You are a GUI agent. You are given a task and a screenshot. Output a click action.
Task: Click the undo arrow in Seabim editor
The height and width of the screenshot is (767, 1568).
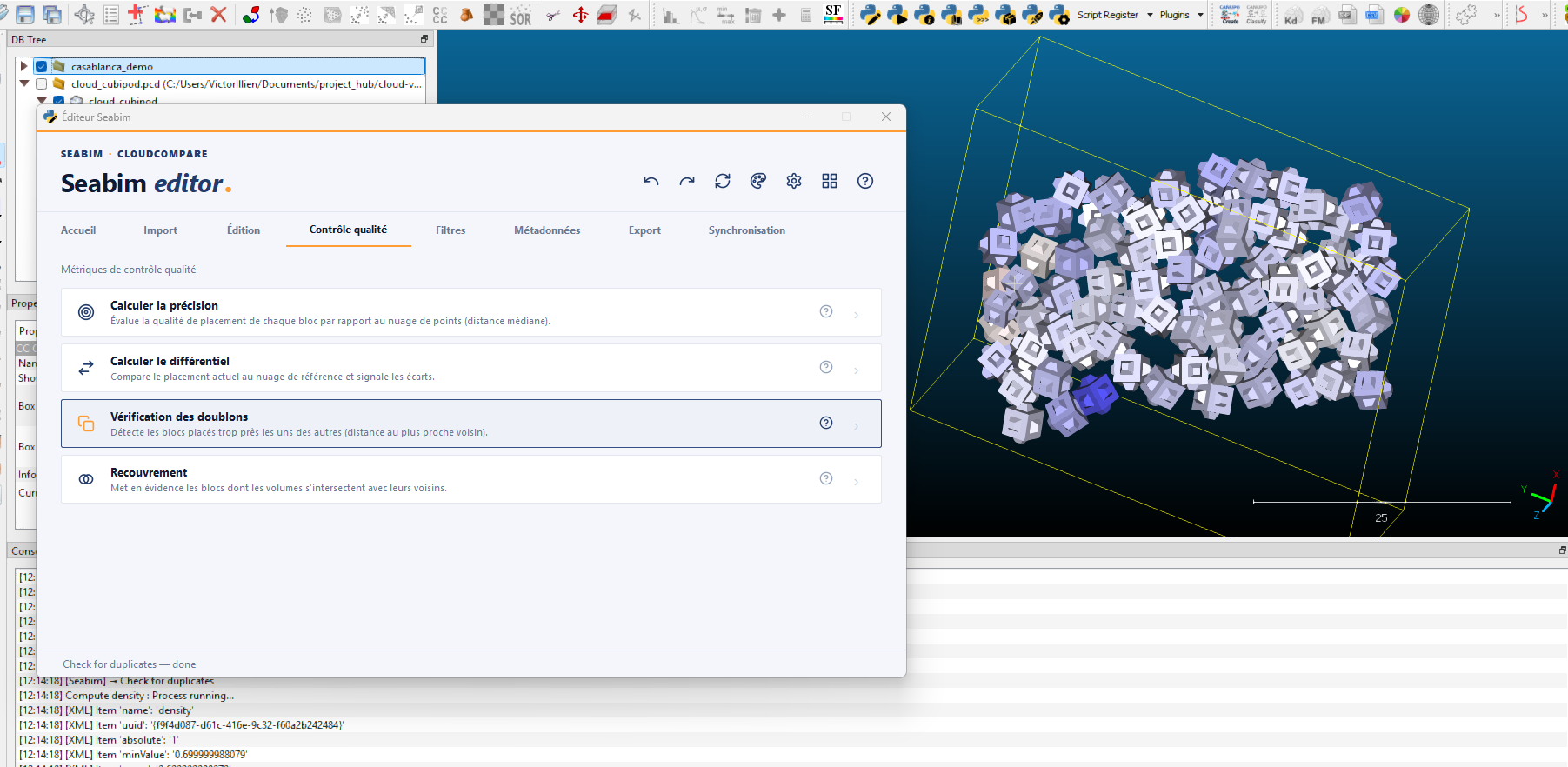[x=651, y=181]
